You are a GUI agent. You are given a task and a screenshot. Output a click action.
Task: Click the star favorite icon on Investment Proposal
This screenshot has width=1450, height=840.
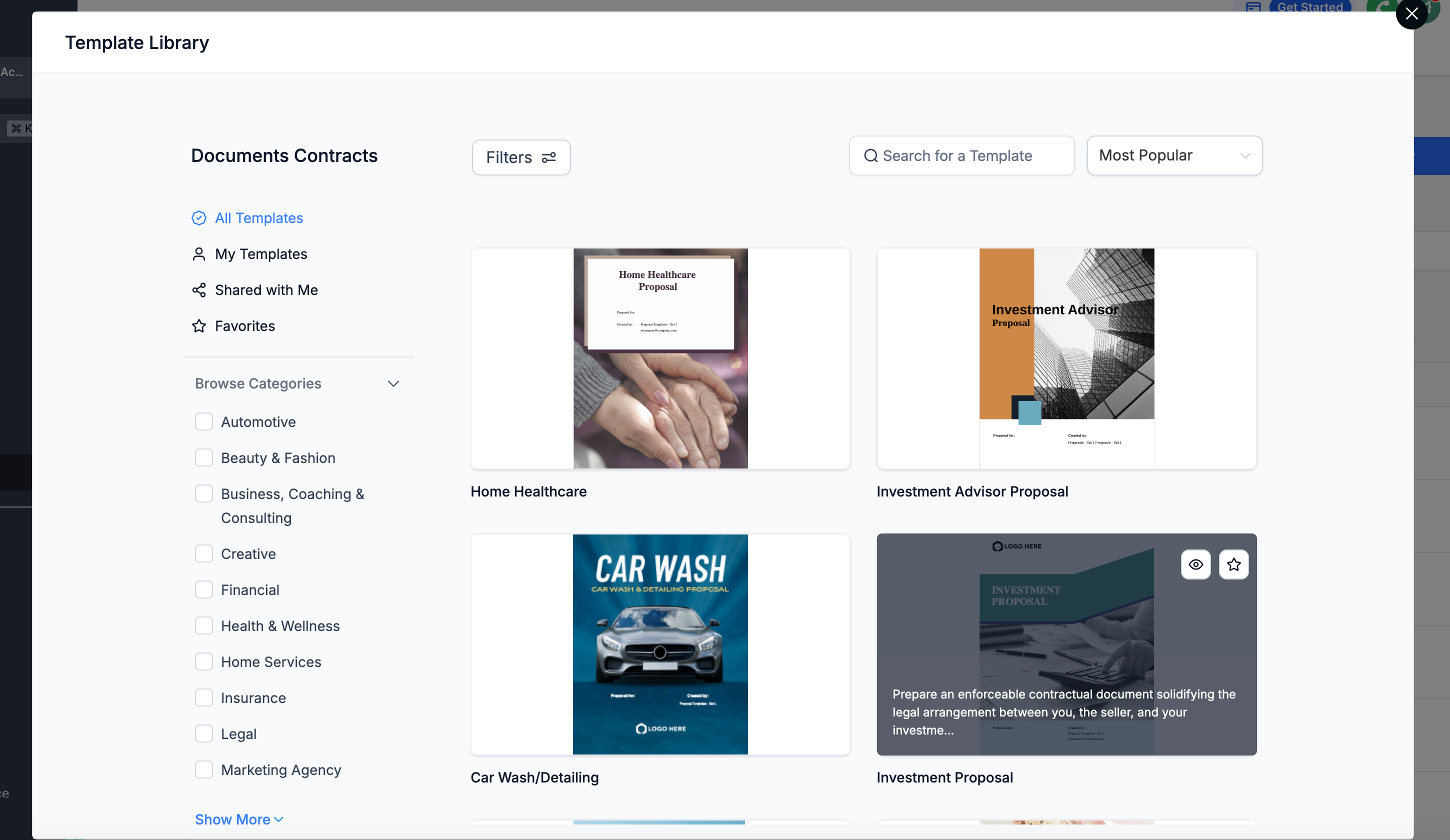(1233, 564)
